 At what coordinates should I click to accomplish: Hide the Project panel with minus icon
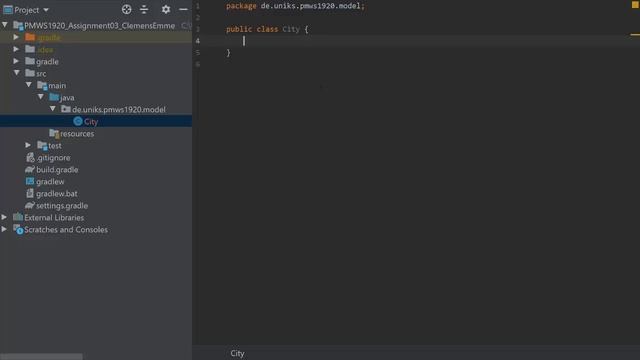183,9
